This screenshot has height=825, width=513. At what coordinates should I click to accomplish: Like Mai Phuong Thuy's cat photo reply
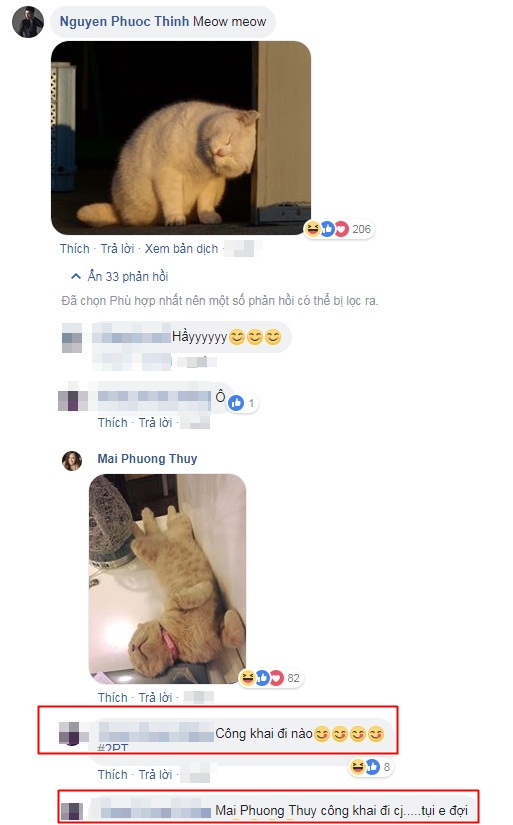(x=113, y=698)
